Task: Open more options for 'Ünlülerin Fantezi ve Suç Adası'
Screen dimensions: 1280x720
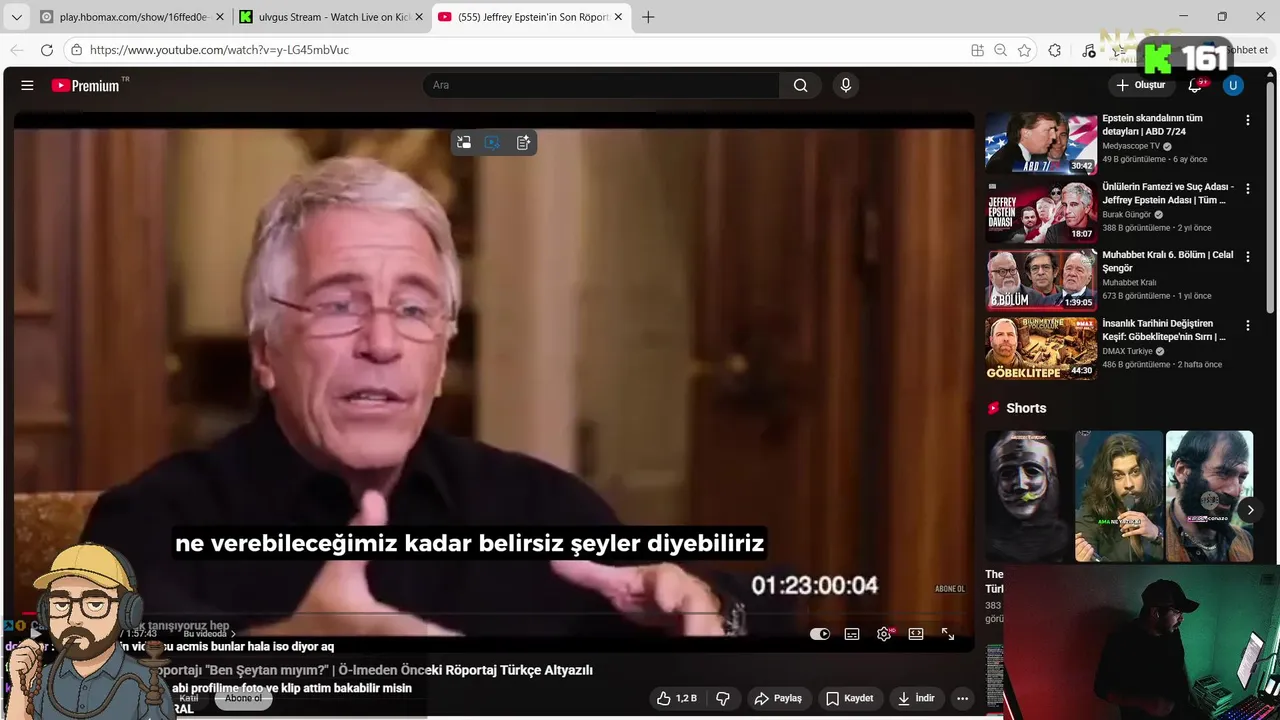Action: tap(1247, 188)
